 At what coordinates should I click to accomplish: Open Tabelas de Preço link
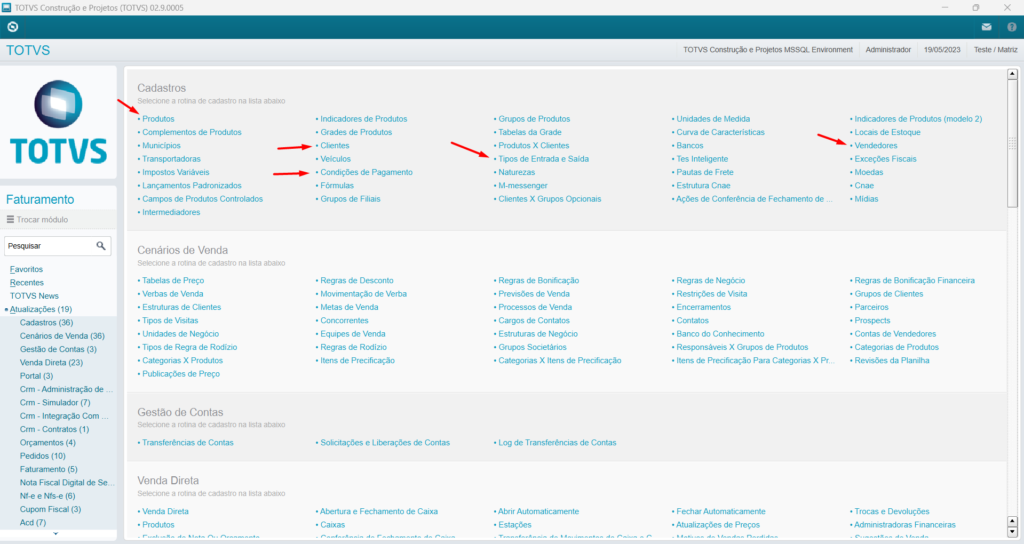pos(173,280)
